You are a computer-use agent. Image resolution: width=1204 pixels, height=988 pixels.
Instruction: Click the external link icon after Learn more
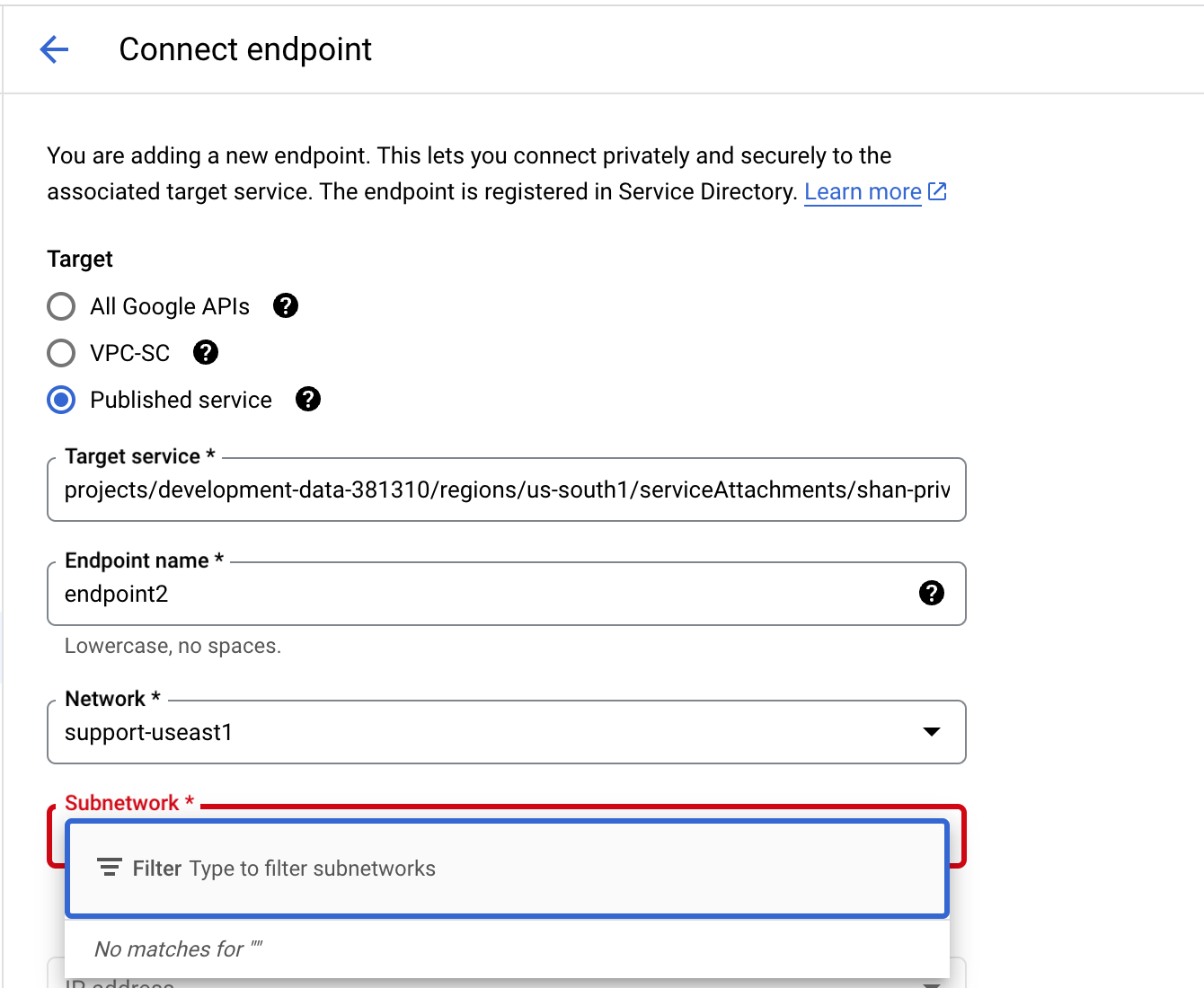(x=937, y=191)
